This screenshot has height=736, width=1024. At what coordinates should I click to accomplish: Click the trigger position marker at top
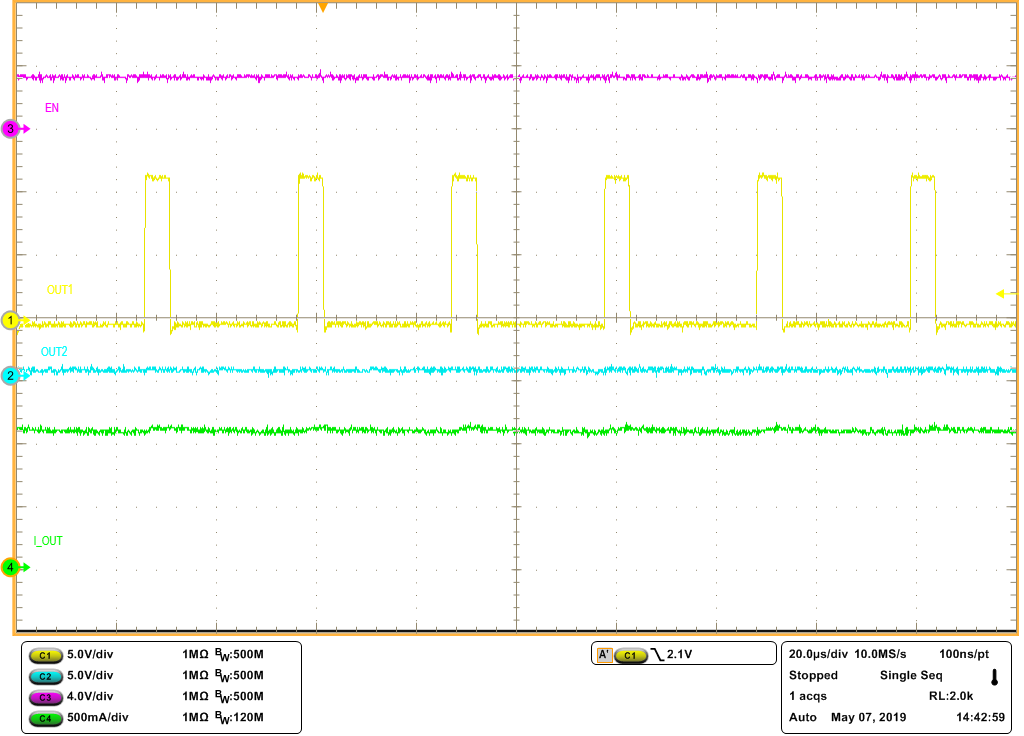point(324,8)
